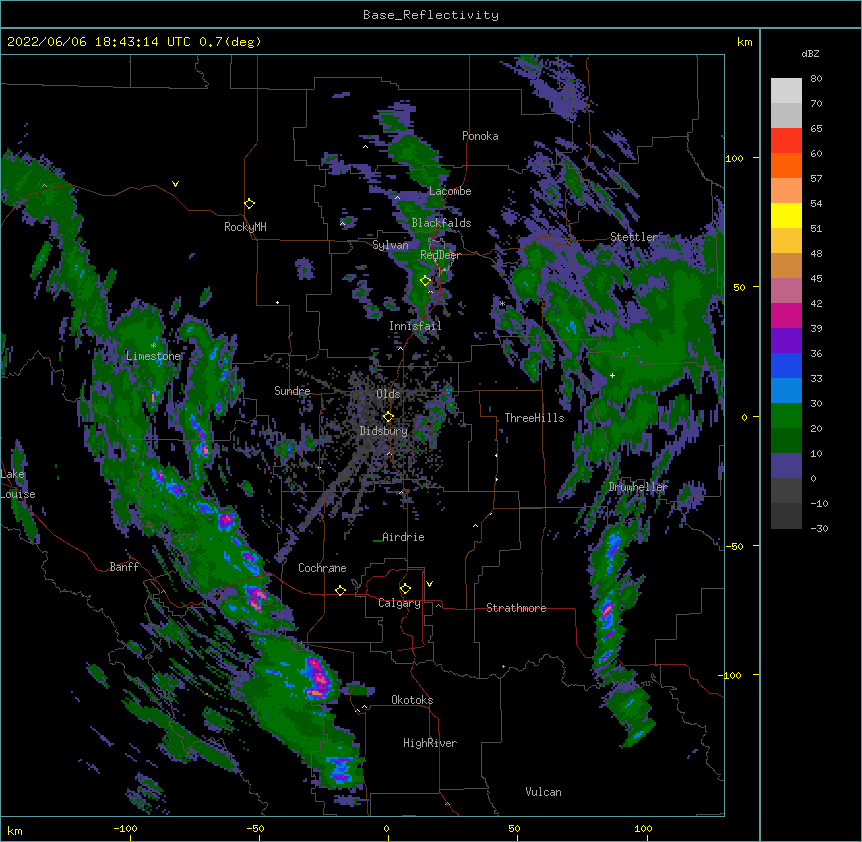Click the RockyMH map label
862x842 pixels.
click(x=245, y=227)
